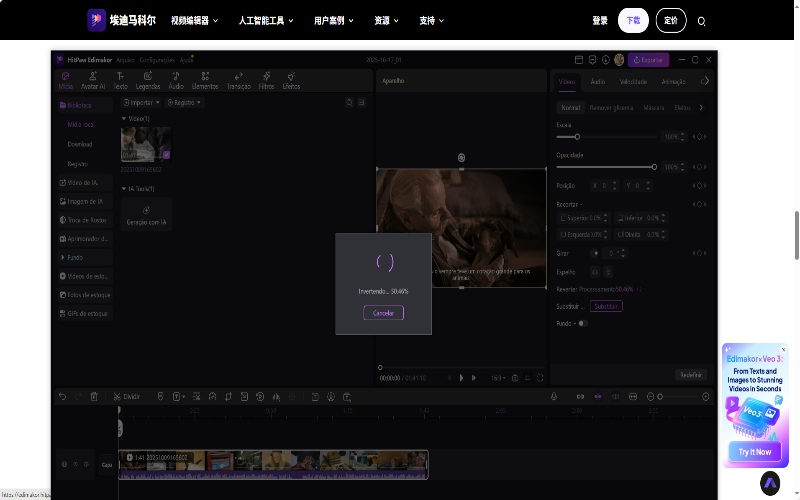800x500 pixels.
Task: Click the delete trash icon in timeline toolbar
Action: 94,397
